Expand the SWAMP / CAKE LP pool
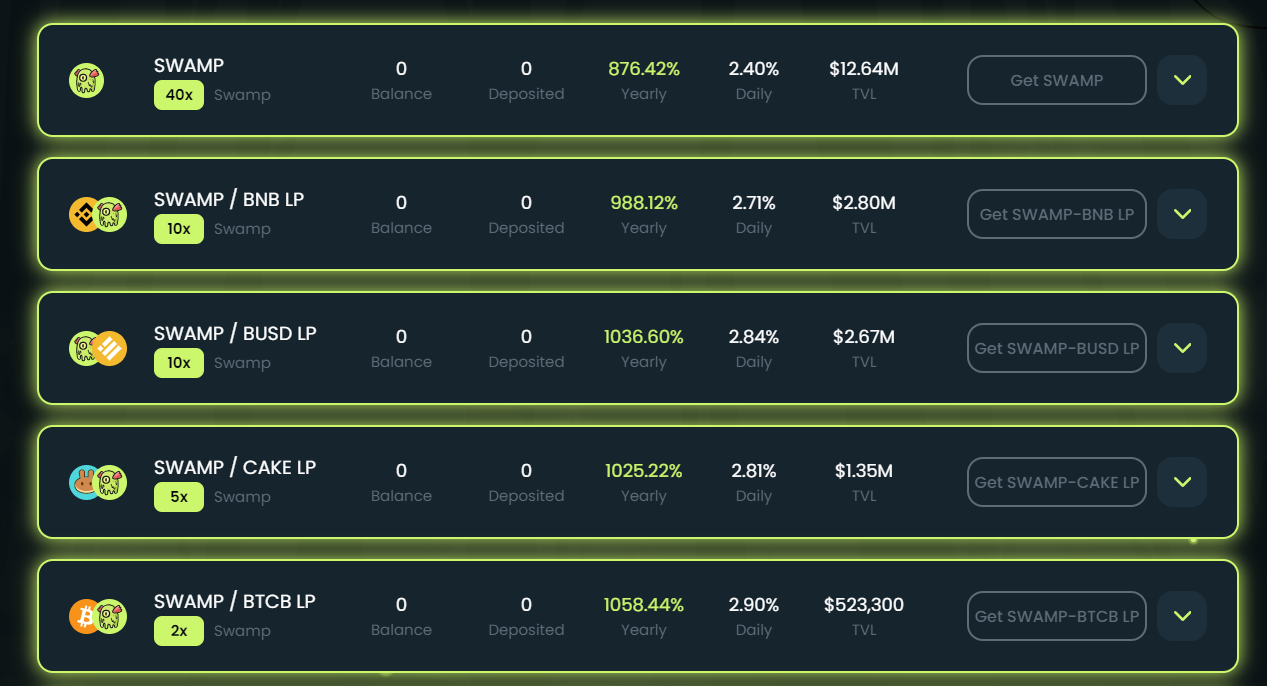 pyautogui.click(x=1182, y=482)
